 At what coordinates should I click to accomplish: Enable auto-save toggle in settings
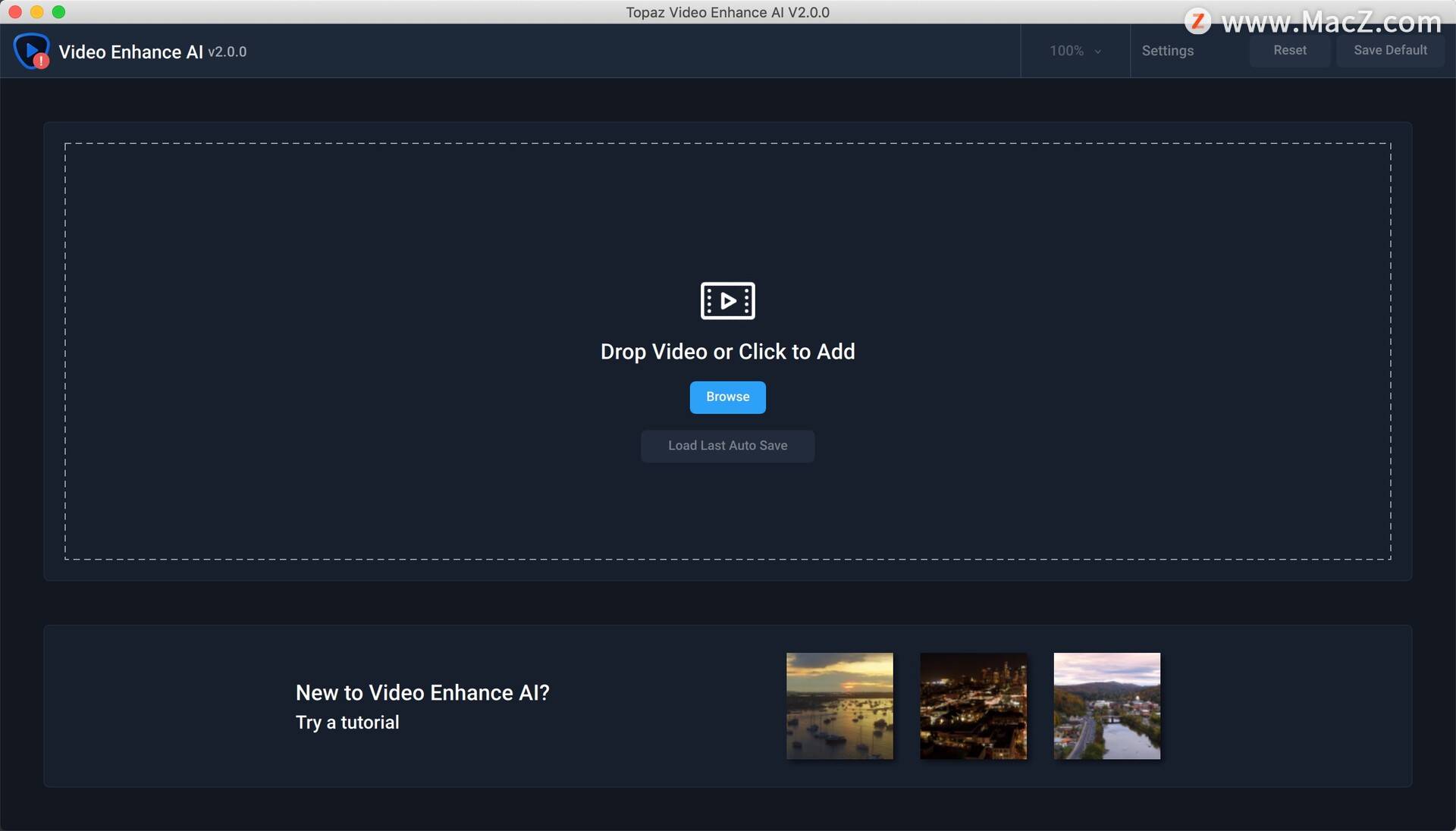[1168, 50]
